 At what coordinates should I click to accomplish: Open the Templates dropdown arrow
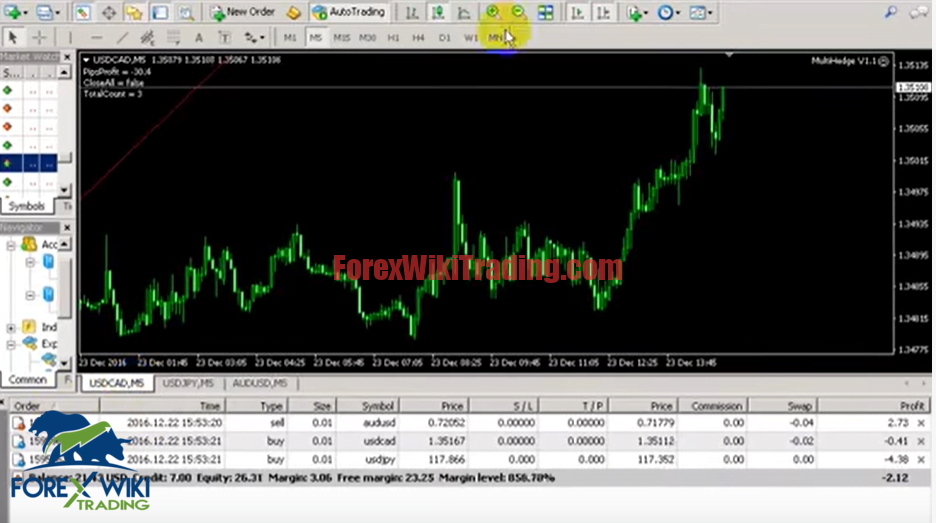tap(710, 13)
